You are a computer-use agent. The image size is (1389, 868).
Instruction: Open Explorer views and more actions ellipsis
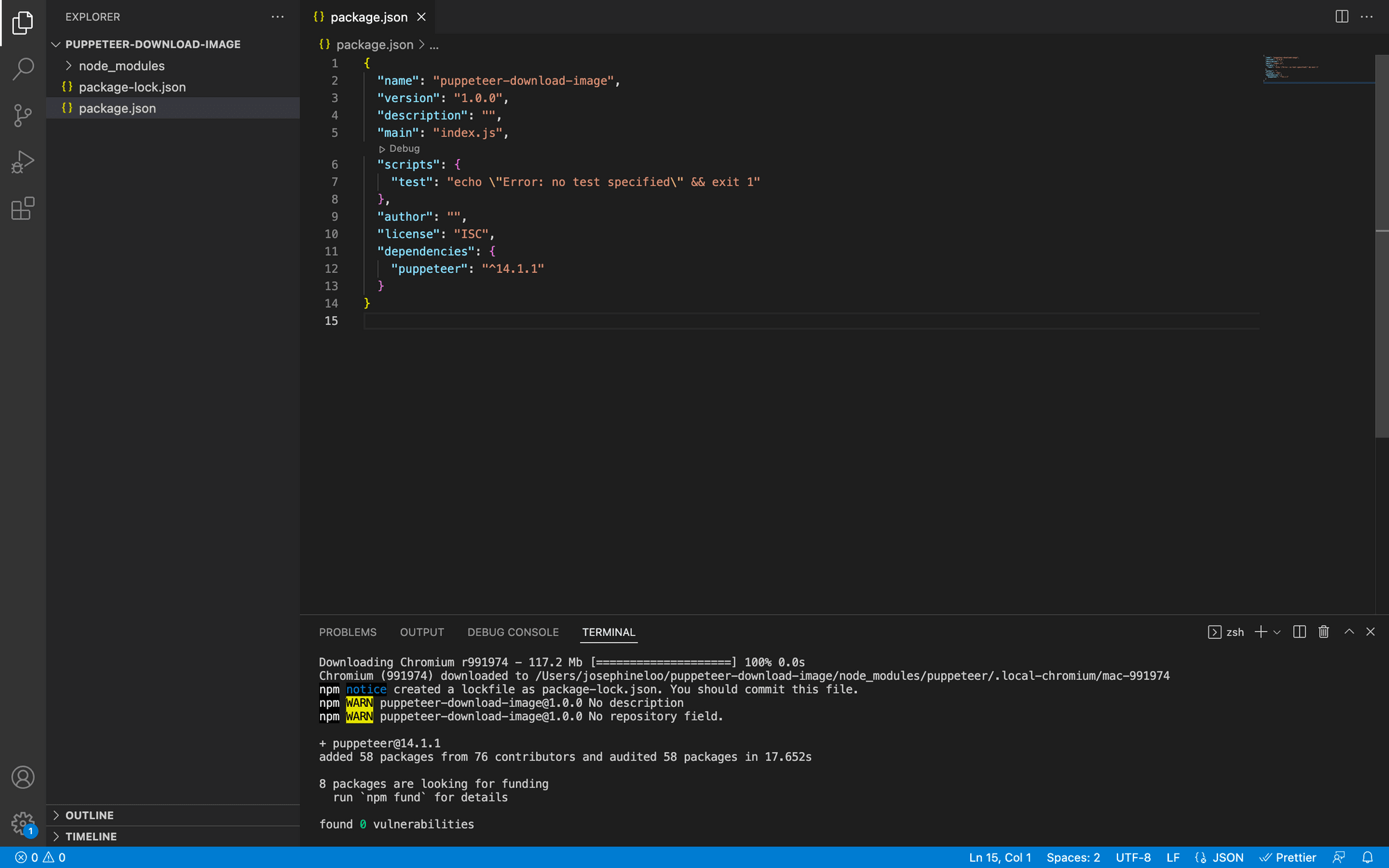[x=278, y=17]
